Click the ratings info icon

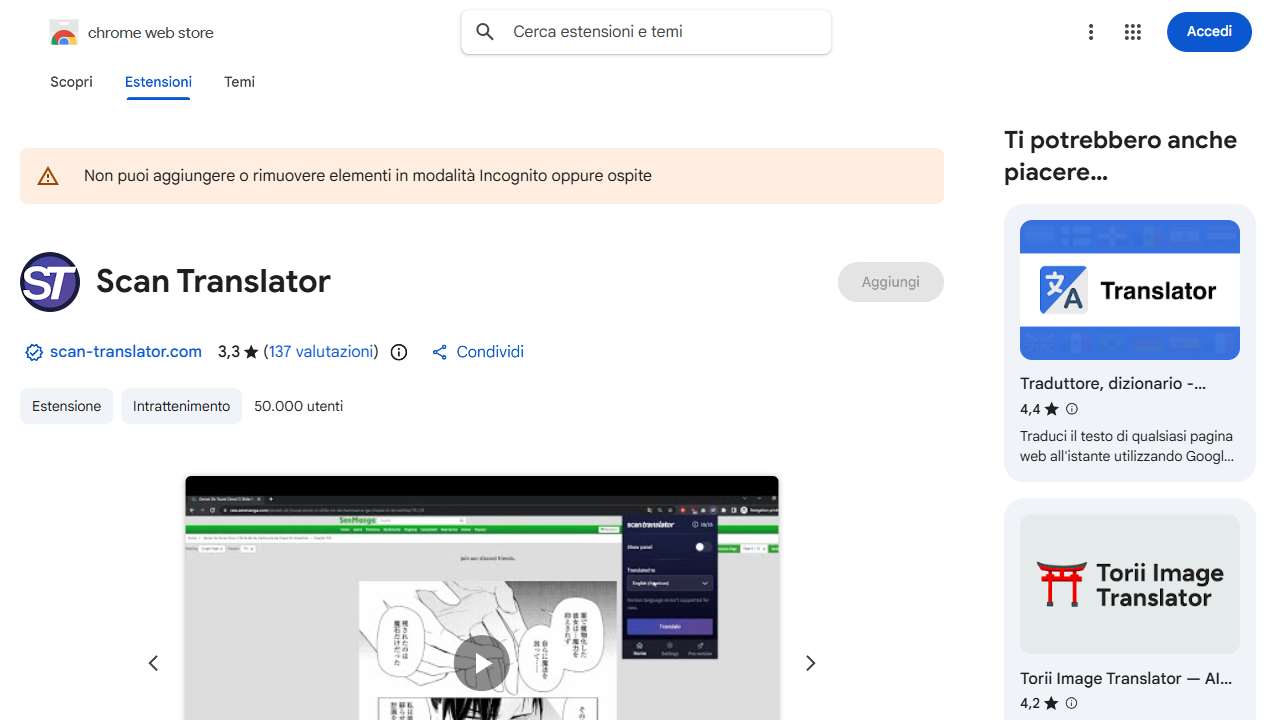tap(399, 352)
